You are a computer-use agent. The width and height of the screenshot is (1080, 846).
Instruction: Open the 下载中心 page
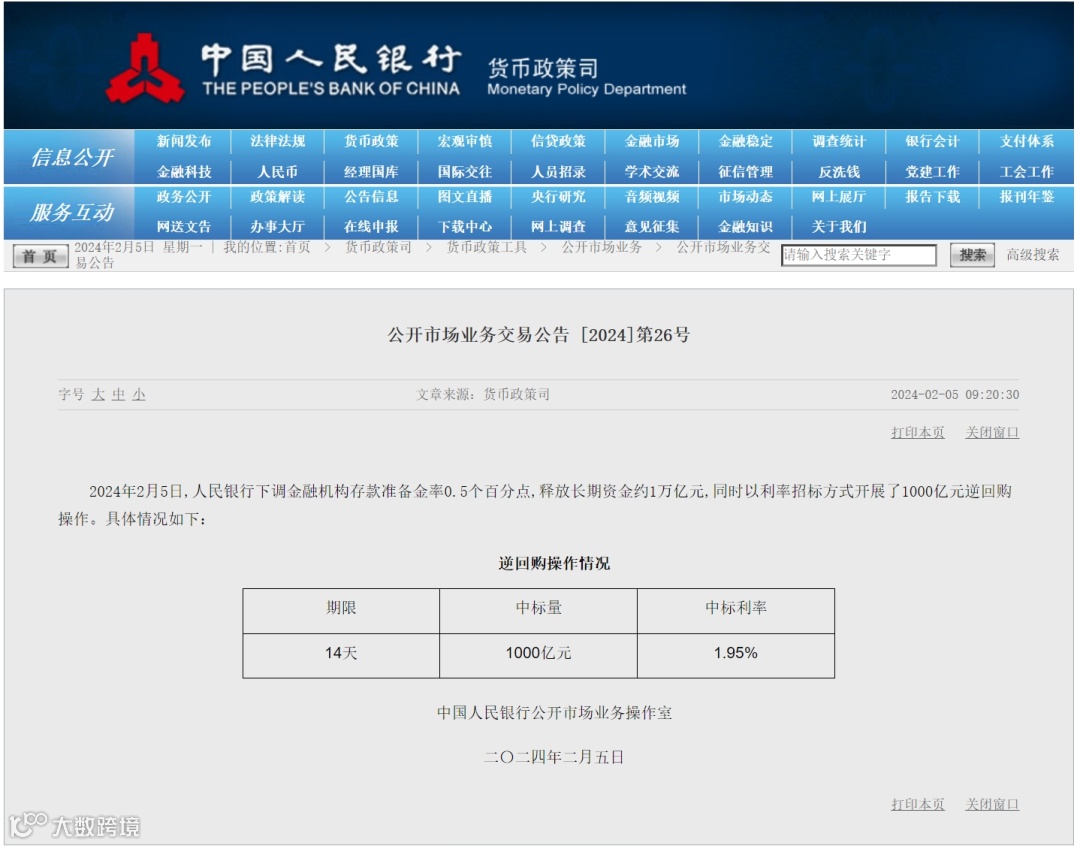pyautogui.click(x=465, y=227)
